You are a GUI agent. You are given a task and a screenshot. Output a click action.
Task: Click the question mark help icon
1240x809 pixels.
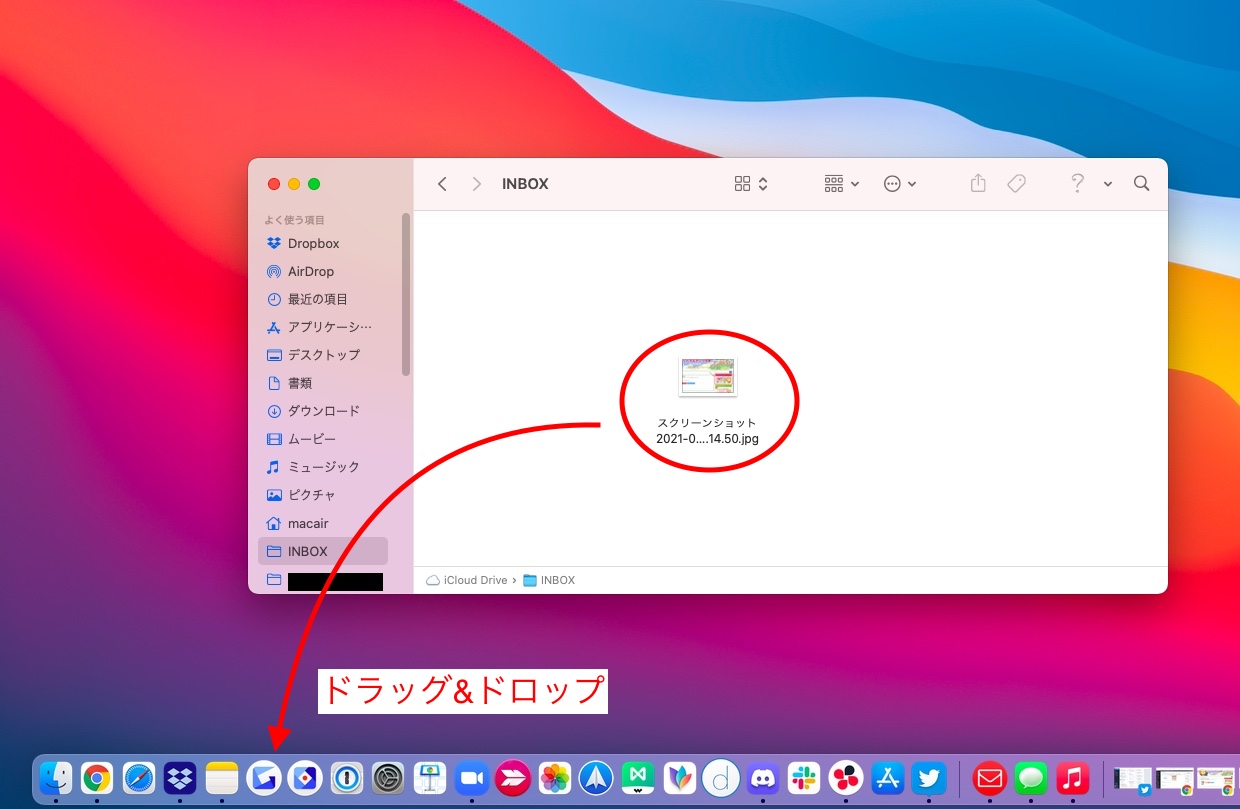pyautogui.click(x=1077, y=183)
